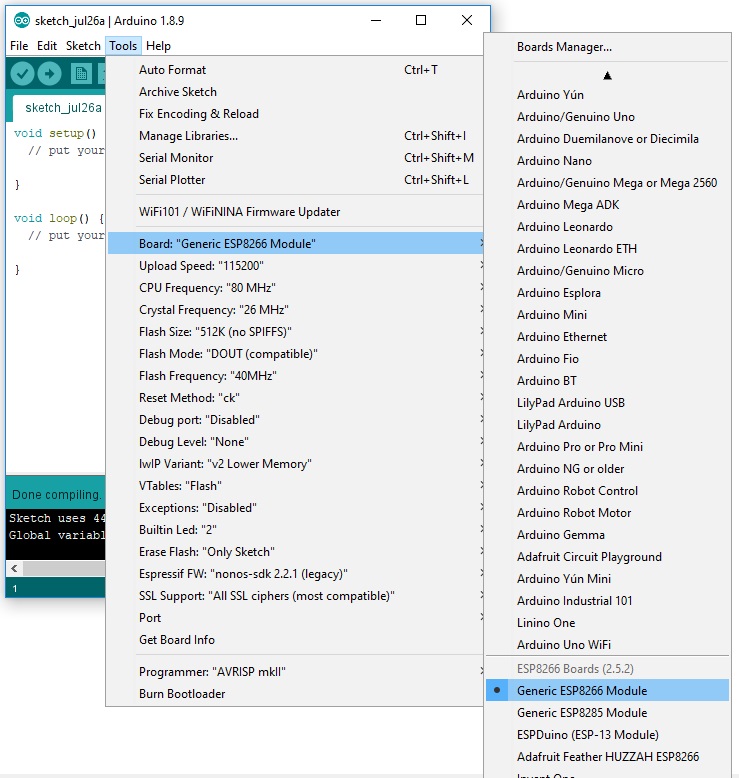Expand the CPU Frequency "80 MHz" submenu
Screen dimensions: 739x778
click(295, 287)
